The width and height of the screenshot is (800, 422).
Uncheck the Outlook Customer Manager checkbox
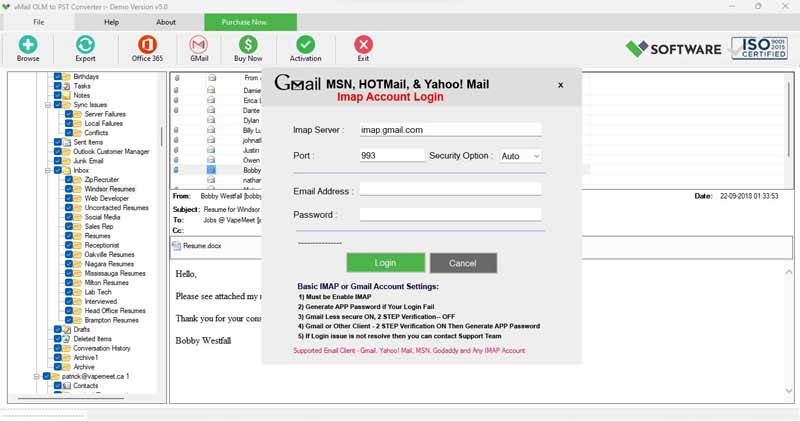coord(58,152)
